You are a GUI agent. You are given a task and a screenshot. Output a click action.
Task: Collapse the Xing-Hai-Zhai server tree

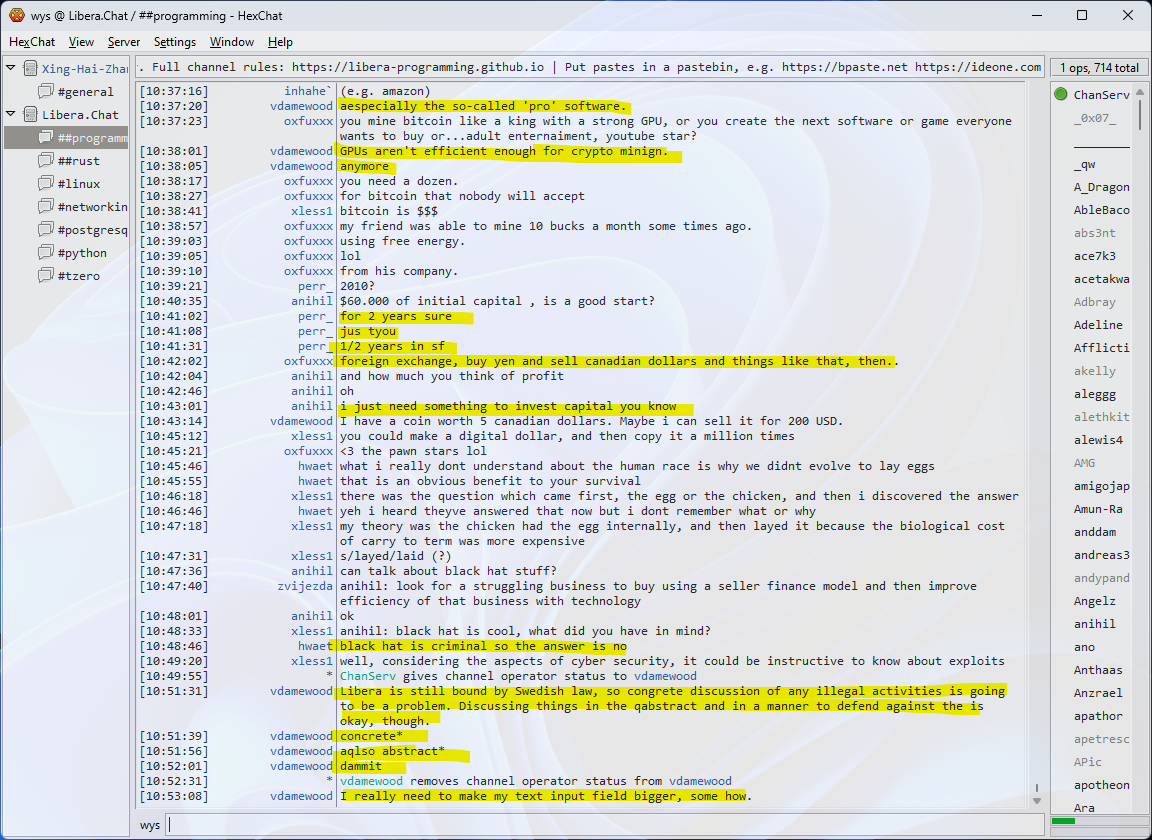coord(11,69)
